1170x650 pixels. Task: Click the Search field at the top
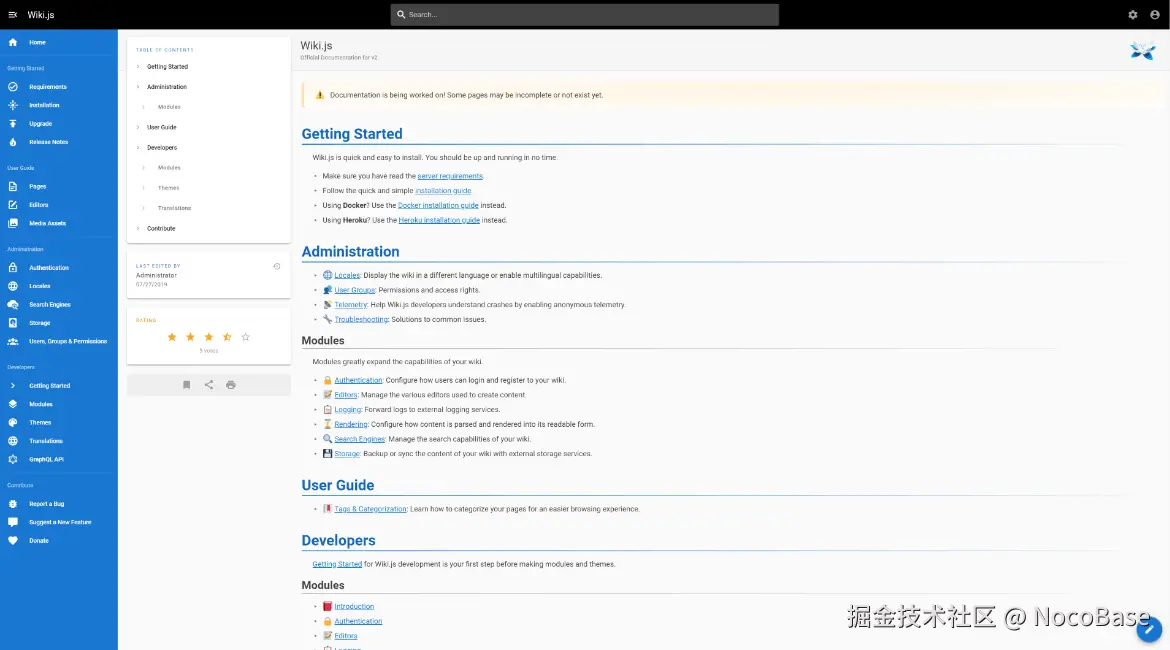pyautogui.click(x=585, y=14)
